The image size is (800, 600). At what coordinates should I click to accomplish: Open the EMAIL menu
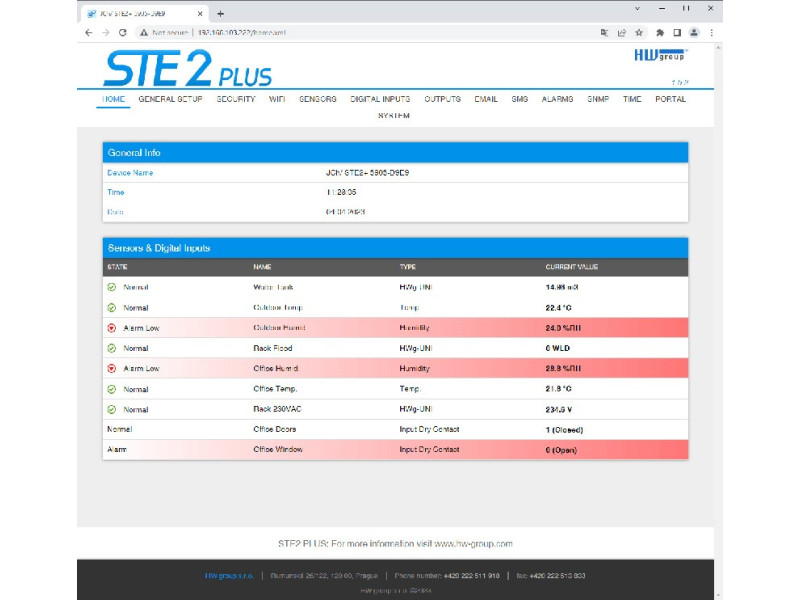486,99
